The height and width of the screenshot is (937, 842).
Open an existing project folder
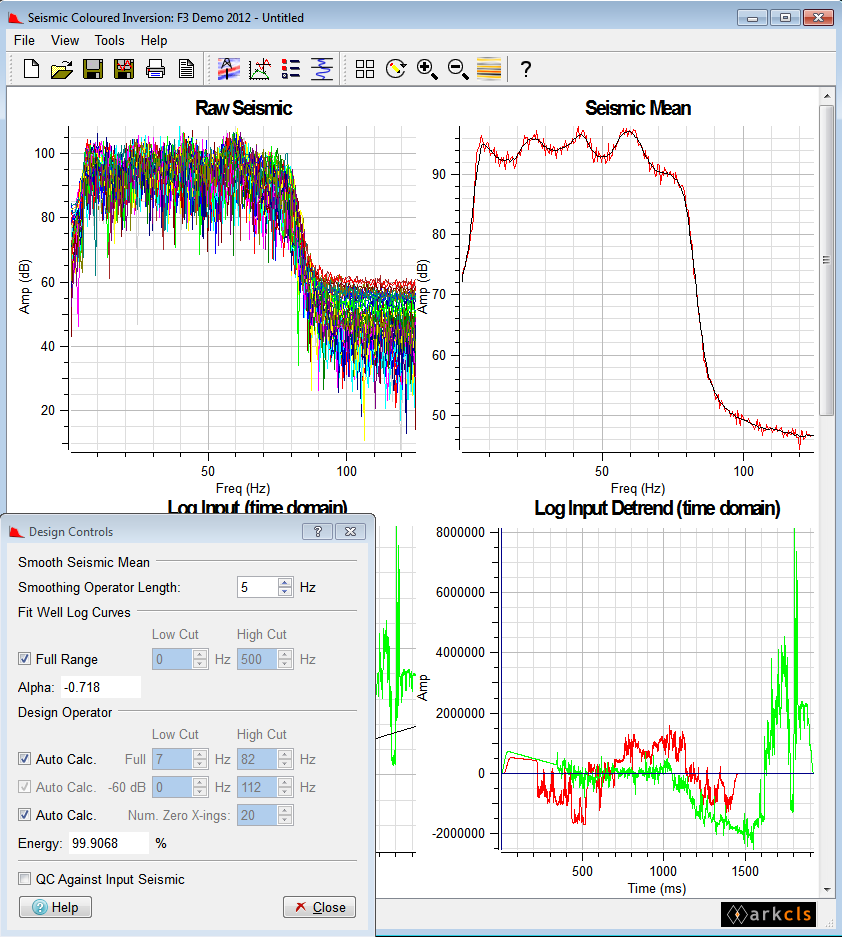(x=62, y=69)
